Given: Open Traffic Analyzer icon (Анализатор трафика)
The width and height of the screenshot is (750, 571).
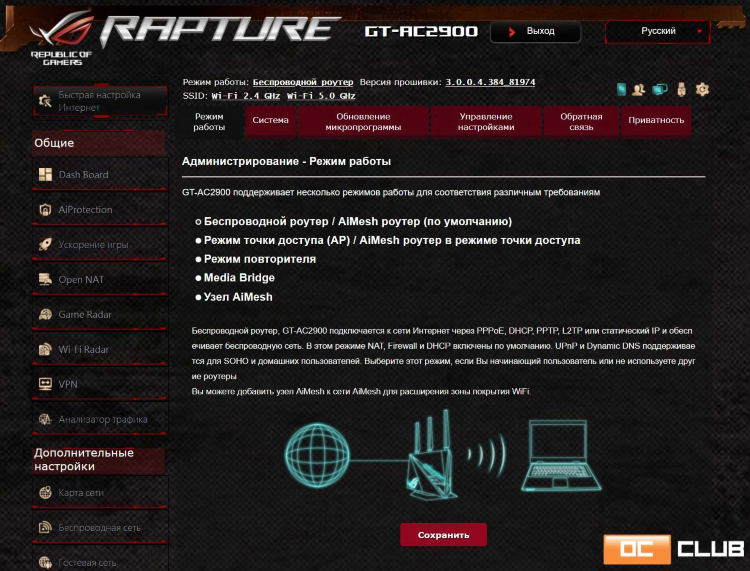Looking at the screenshot, I should [x=45, y=419].
